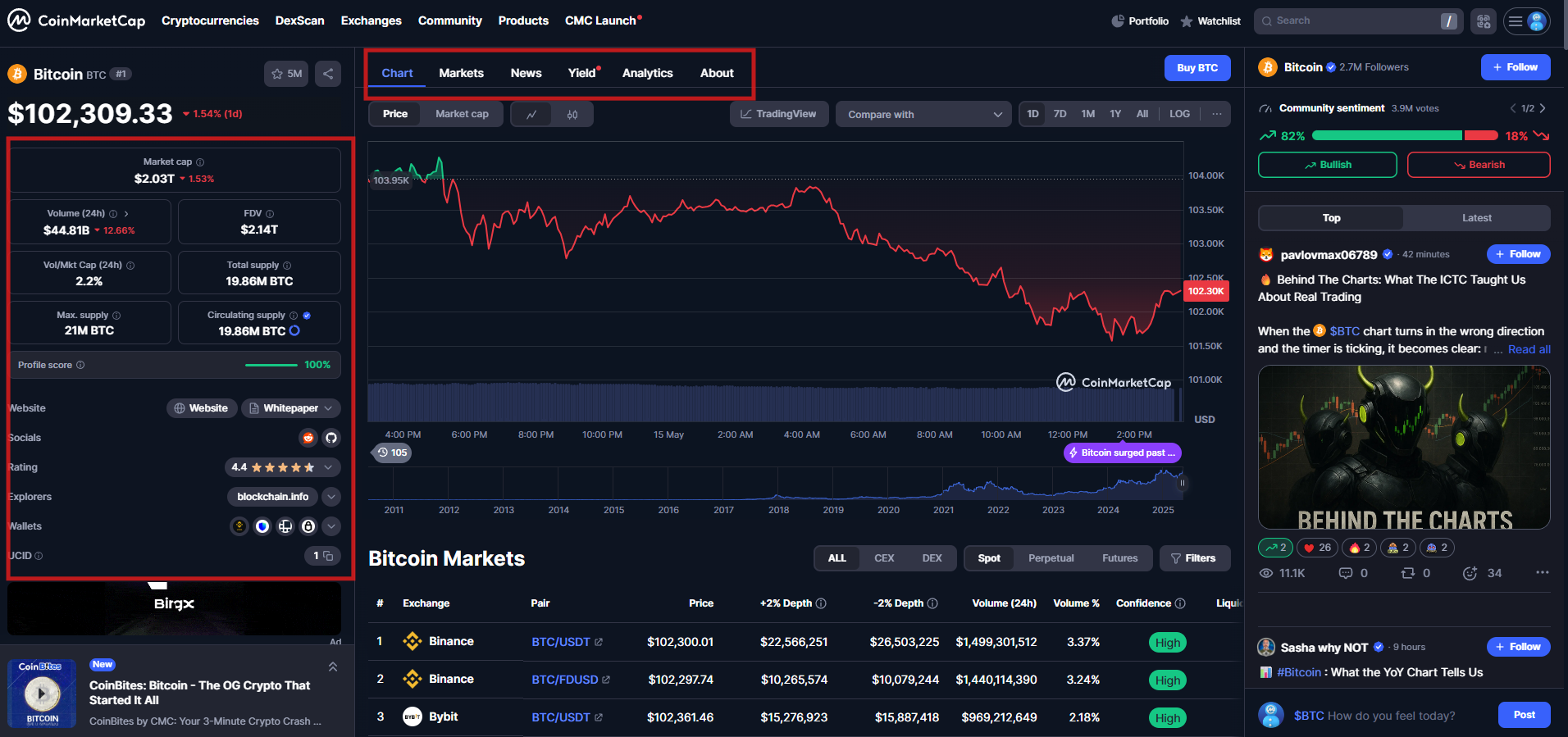The width and height of the screenshot is (1568, 737).
Task: Expand the Whitepaper dropdown
Action: pos(291,408)
